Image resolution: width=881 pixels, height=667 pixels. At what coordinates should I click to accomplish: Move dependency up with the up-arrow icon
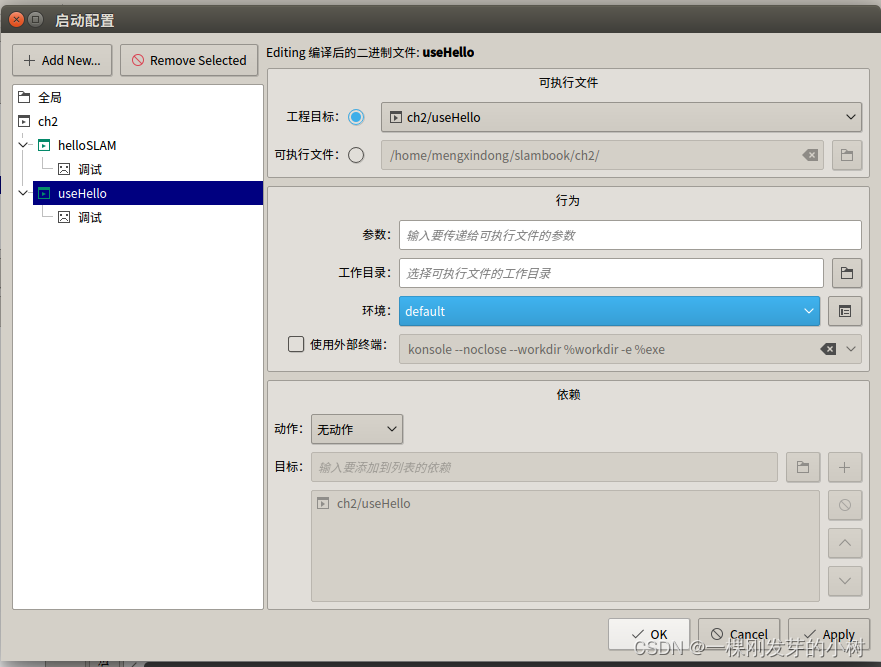coord(844,543)
